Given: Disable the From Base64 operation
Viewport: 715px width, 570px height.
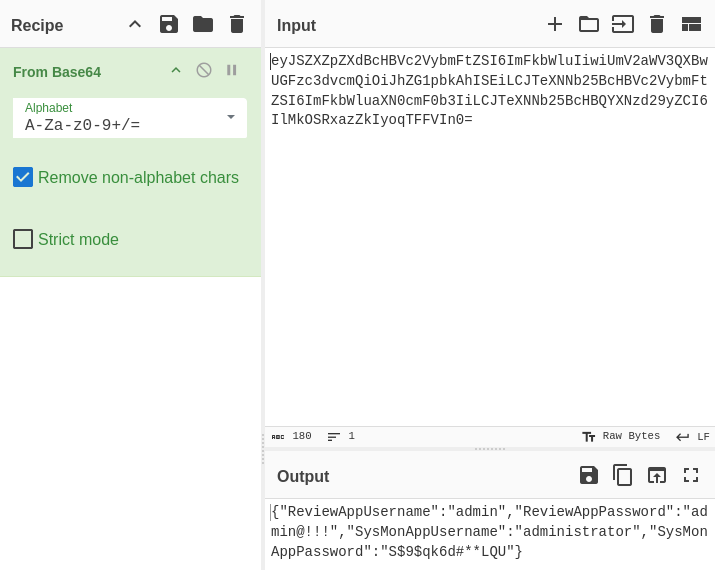Looking at the screenshot, I should click(204, 70).
